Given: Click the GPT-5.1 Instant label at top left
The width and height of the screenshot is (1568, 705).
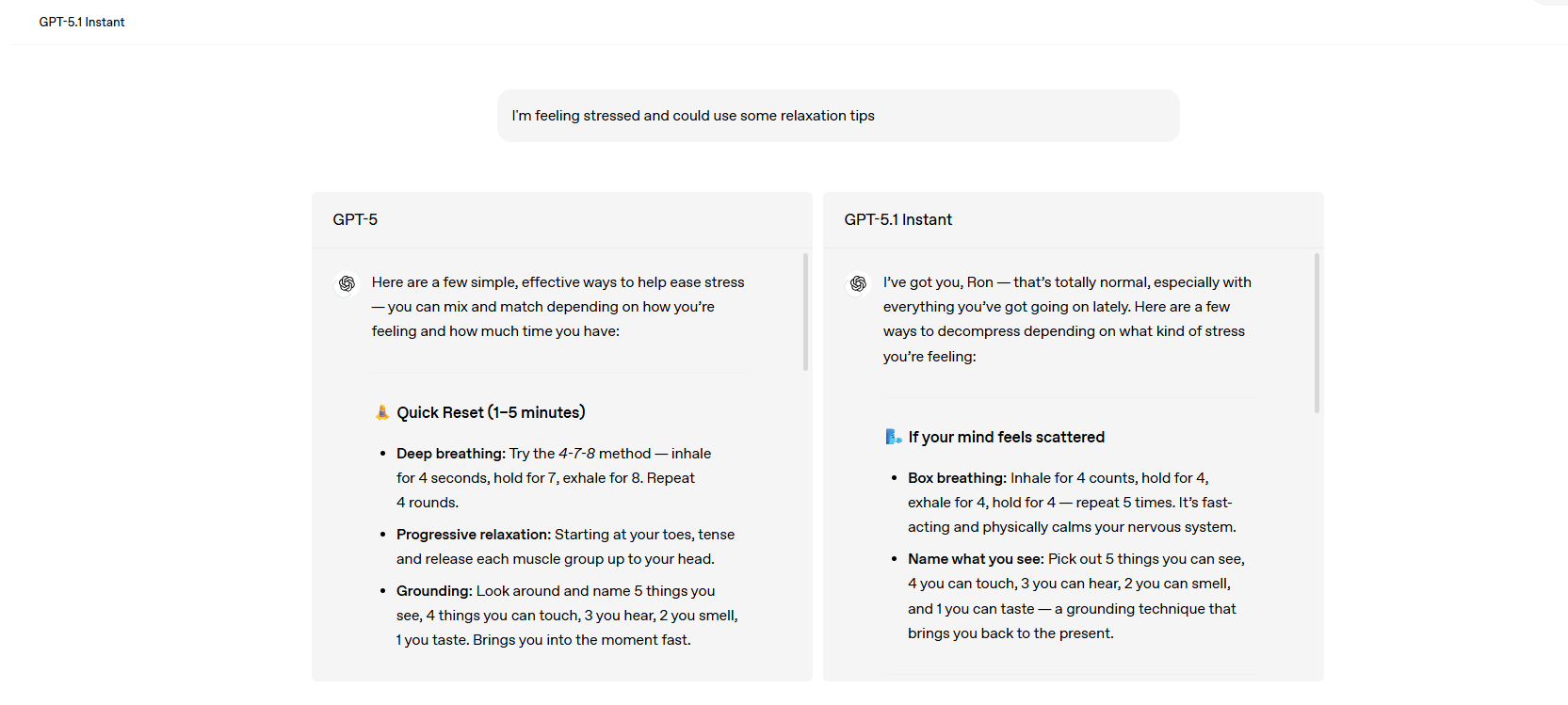Looking at the screenshot, I should (82, 22).
